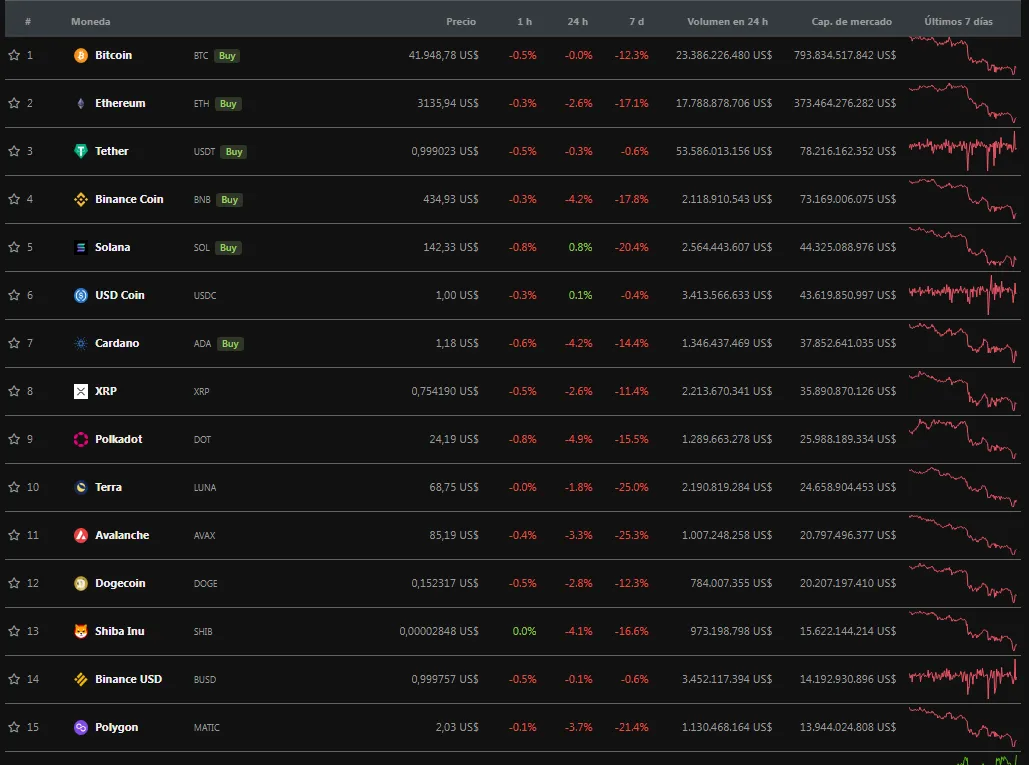Favorite Bitcoin with its star
Image resolution: width=1029 pixels, height=765 pixels.
(14, 55)
